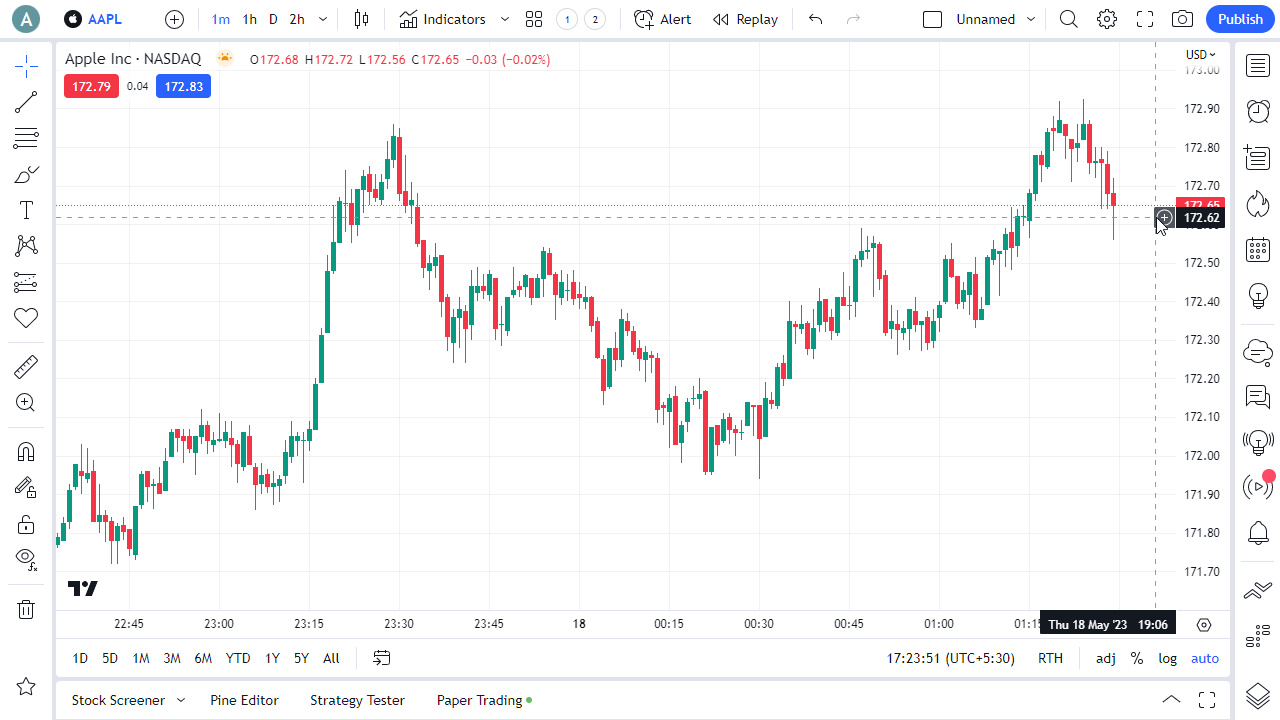
Task: Click the trash remove drawings icon
Action: coord(26,609)
